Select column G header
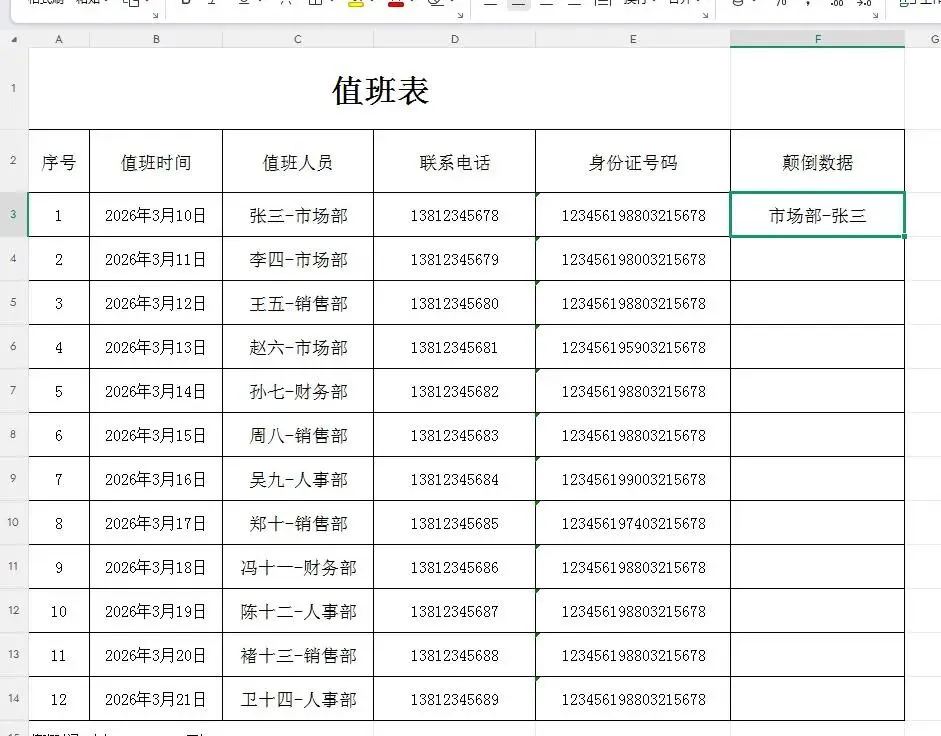 [924, 39]
